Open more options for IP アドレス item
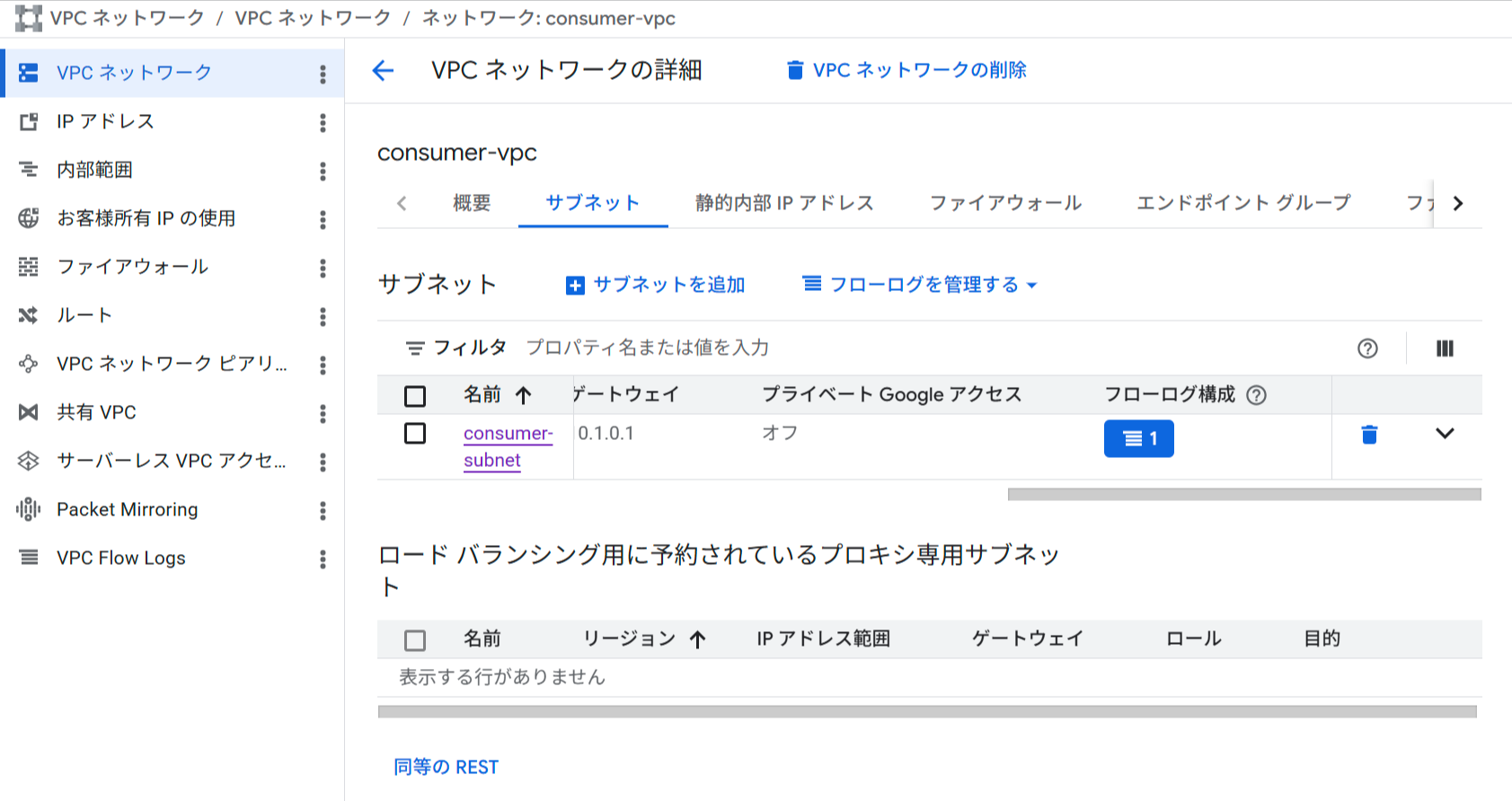Screen dimensions: 1512x801 [x=323, y=122]
